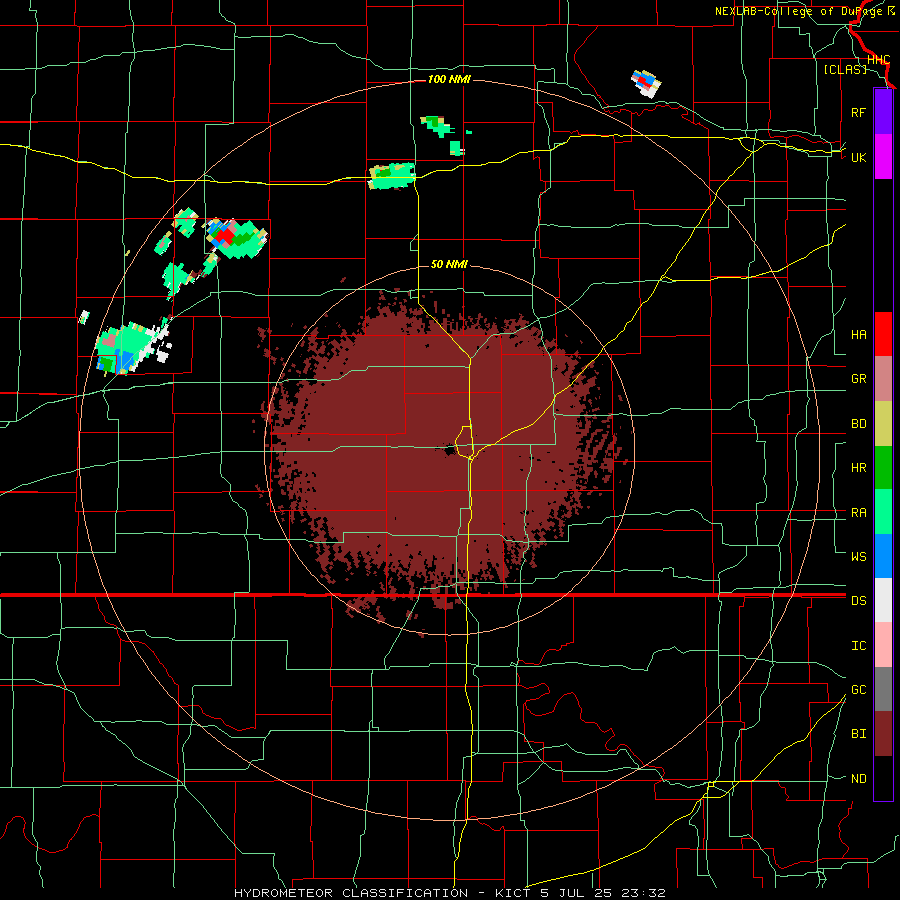The height and width of the screenshot is (900, 900).
Task: Click the IC legend label
Action: coord(858,646)
